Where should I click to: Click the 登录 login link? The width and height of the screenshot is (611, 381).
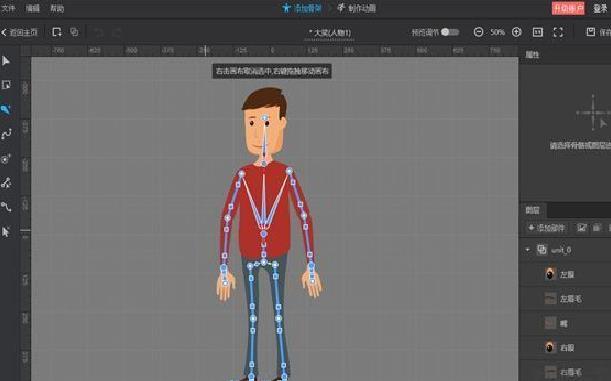(601, 8)
